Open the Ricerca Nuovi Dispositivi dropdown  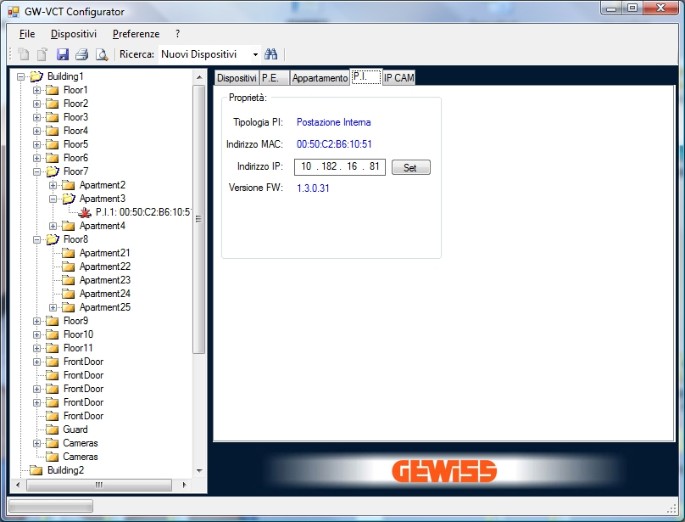click(255, 55)
